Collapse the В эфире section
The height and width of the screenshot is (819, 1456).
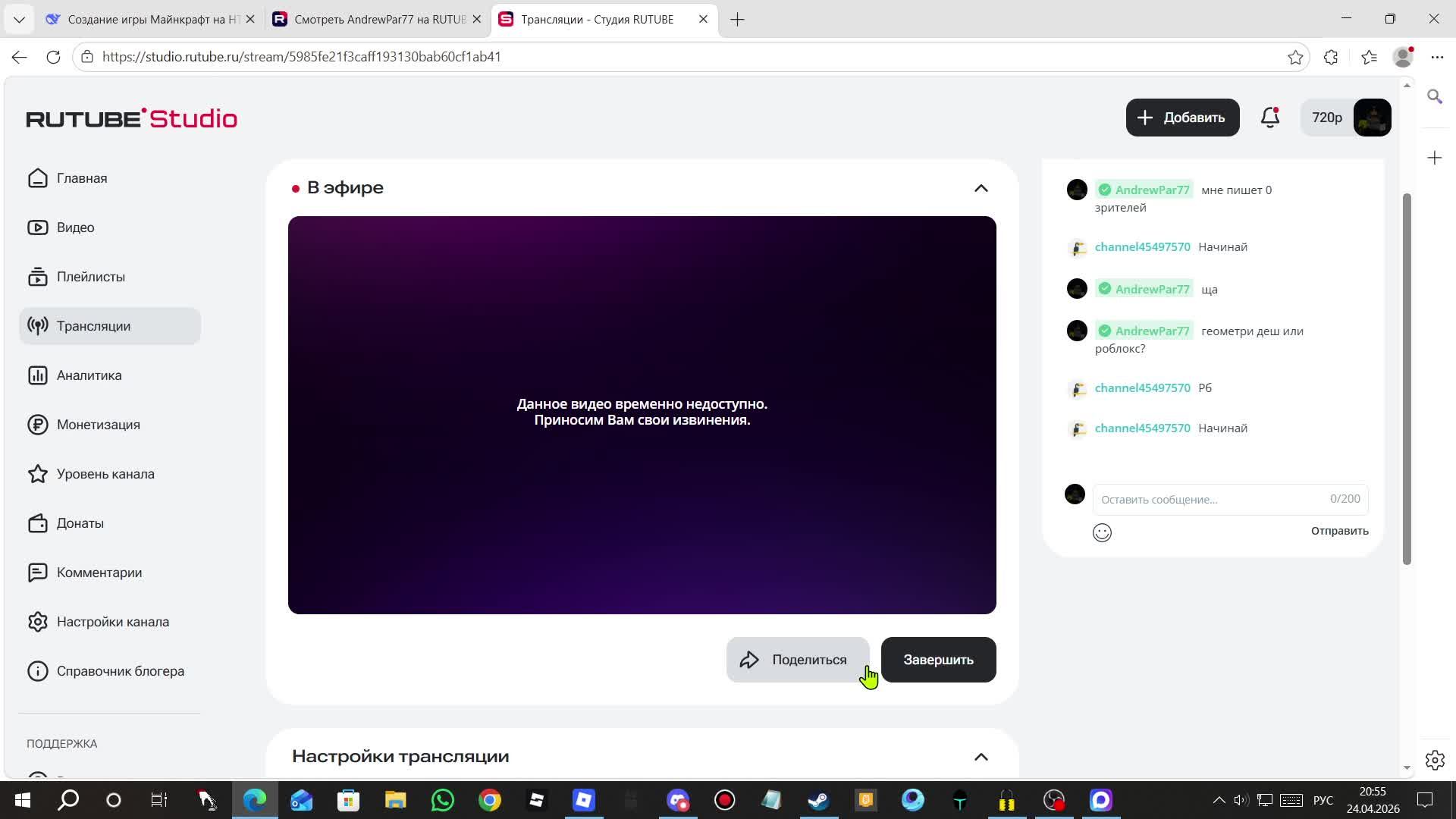pos(981,188)
